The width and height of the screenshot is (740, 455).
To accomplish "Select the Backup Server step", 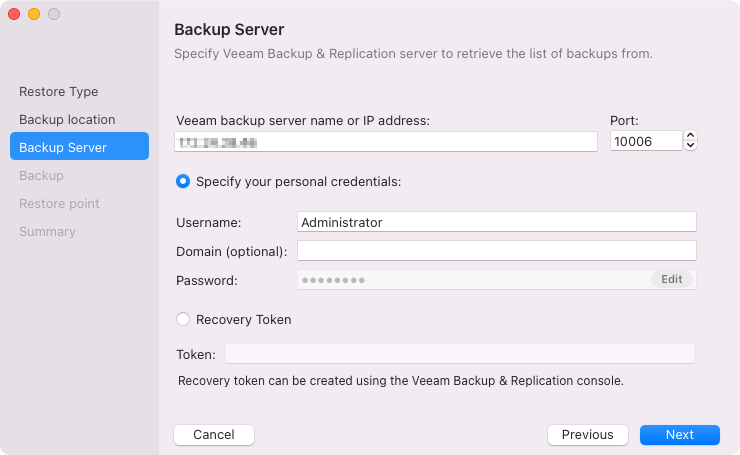I will (x=79, y=146).
